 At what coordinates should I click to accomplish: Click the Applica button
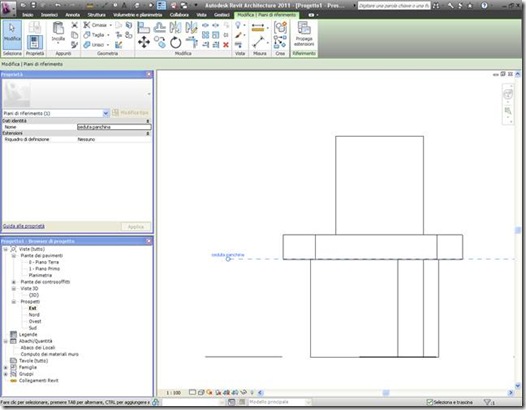point(136,227)
